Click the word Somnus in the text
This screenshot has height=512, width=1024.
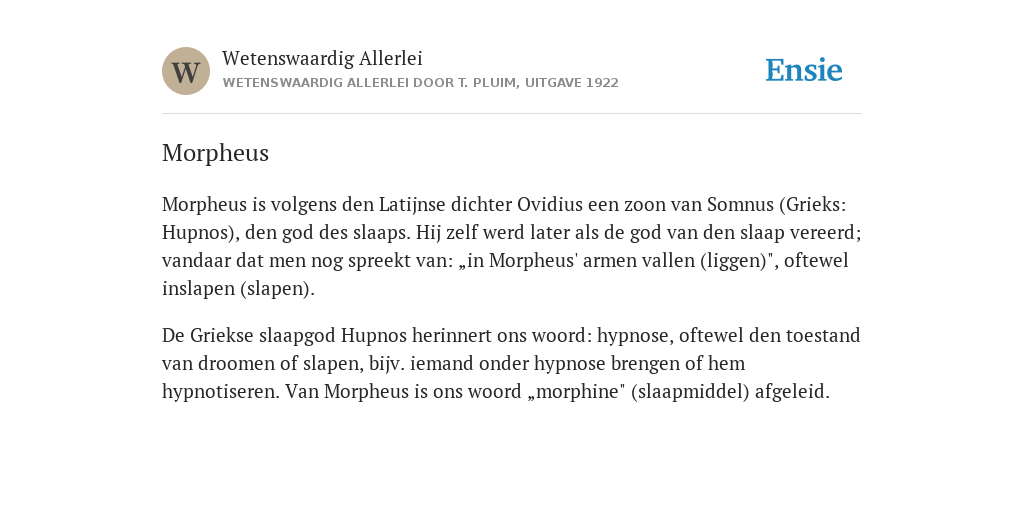[x=740, y=204]
